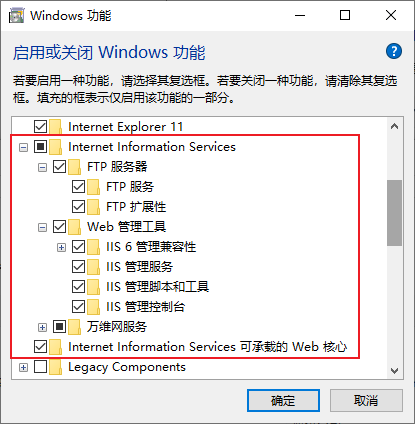Click the FTP 服务器 folder icon
Screen dimensions: 415x424
[x=74, y=167]
